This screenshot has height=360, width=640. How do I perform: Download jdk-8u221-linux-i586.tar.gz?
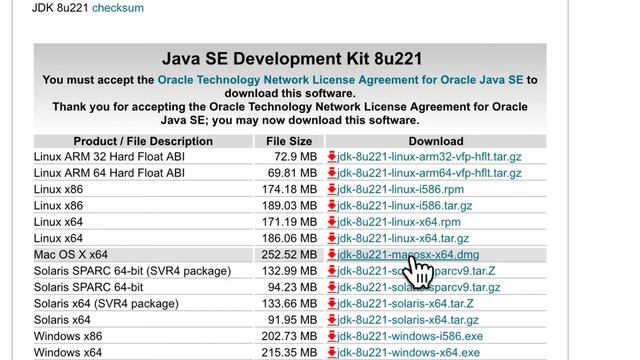(404, 206)
